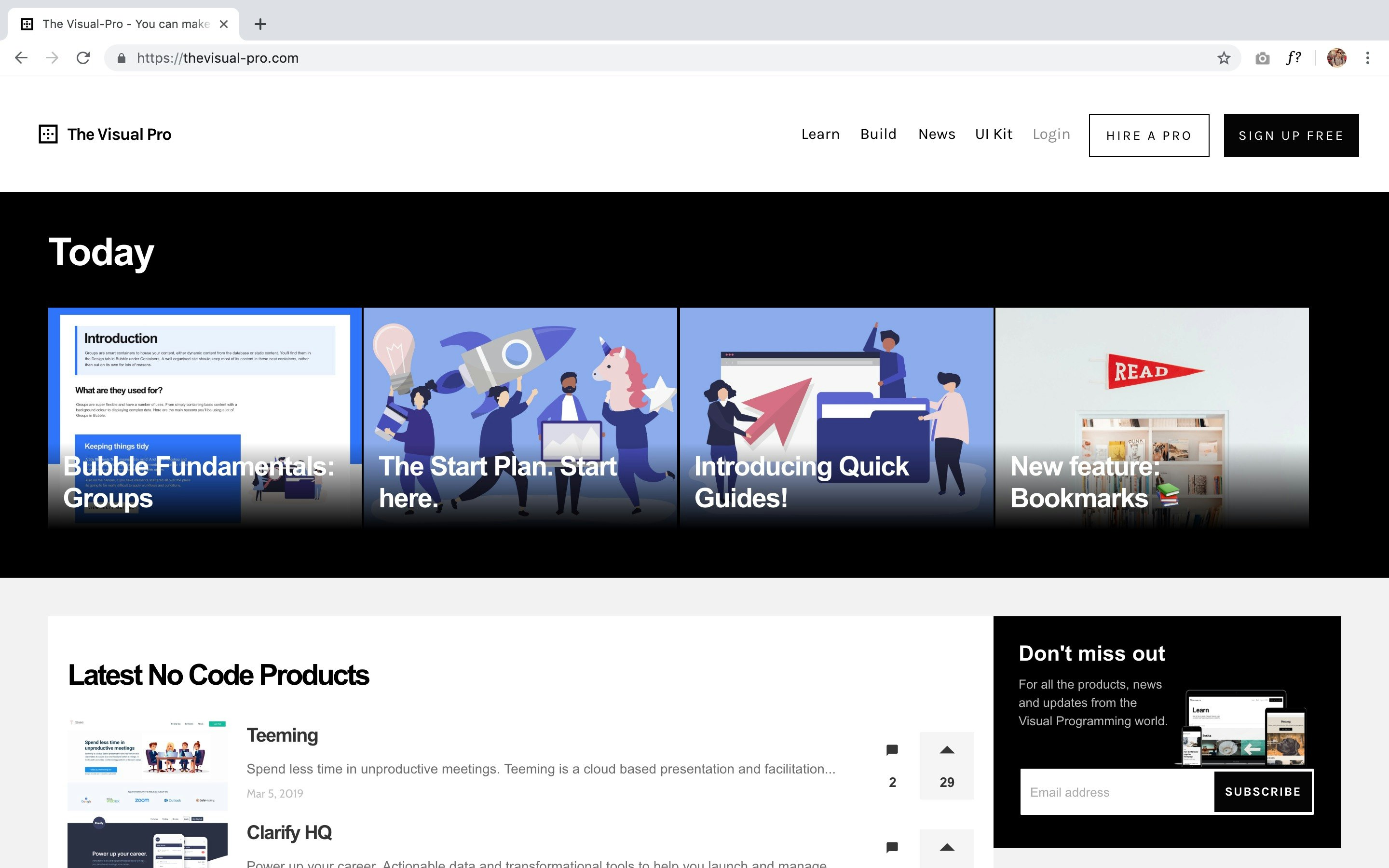Reload the current page
The height and width of the screenshot is (868, 1389).
pos(82,57)
